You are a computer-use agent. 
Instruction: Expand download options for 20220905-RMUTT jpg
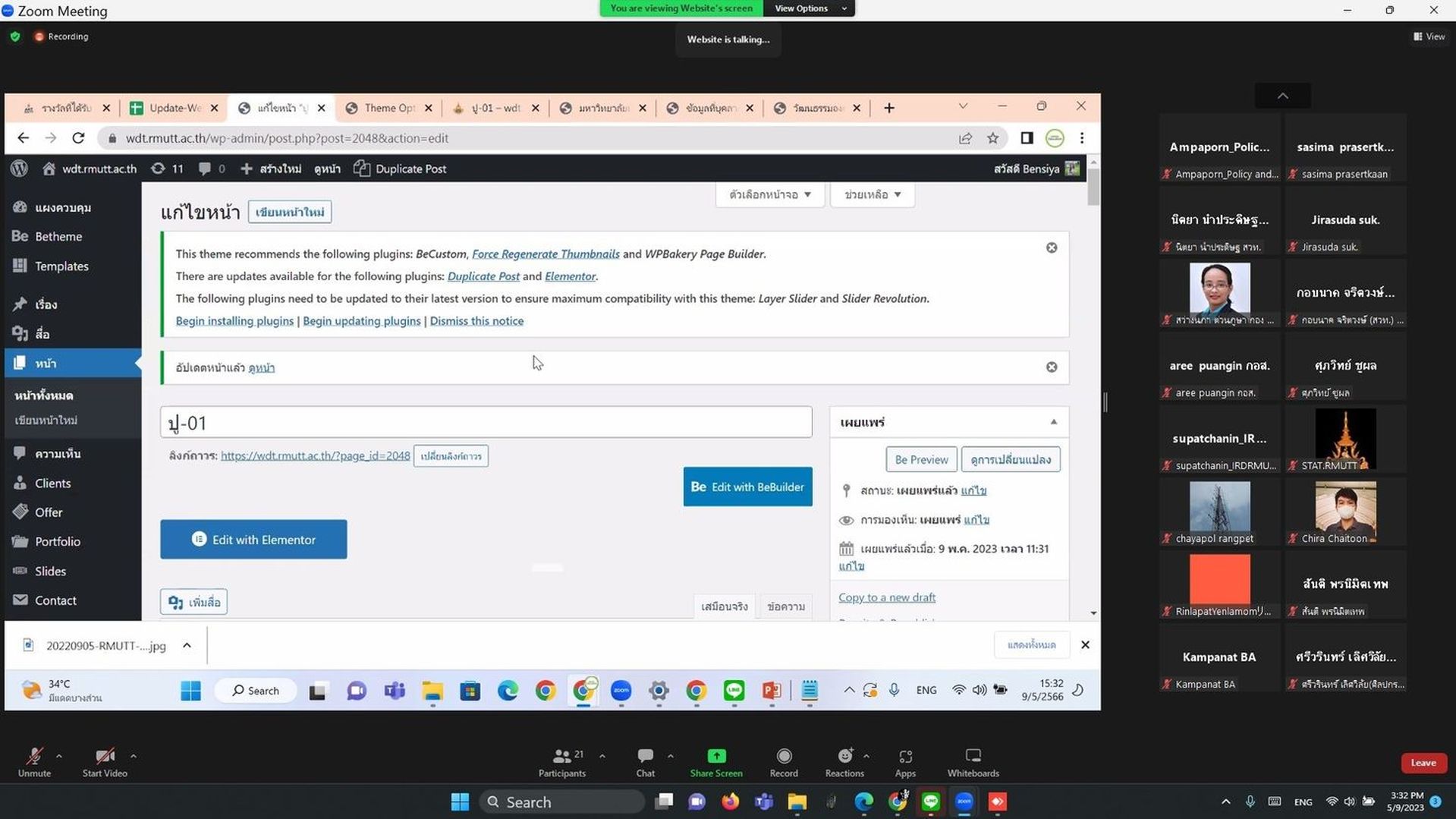pos(187,645)
